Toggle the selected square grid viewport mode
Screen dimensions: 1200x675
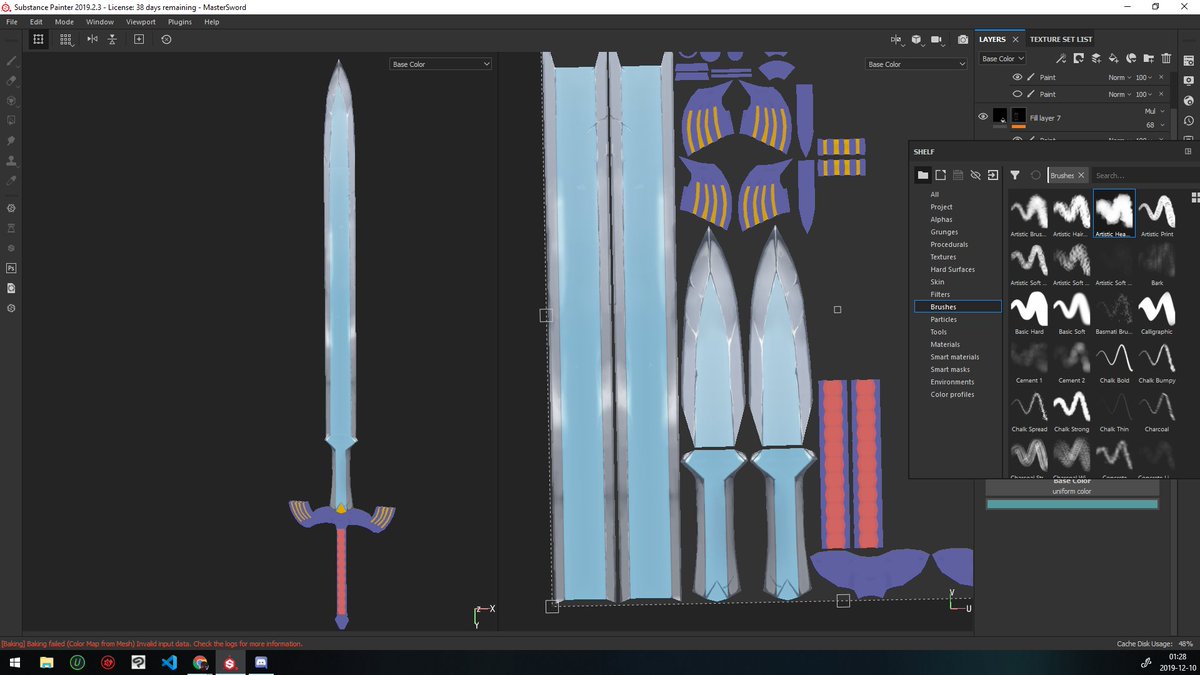click(38, 39)
